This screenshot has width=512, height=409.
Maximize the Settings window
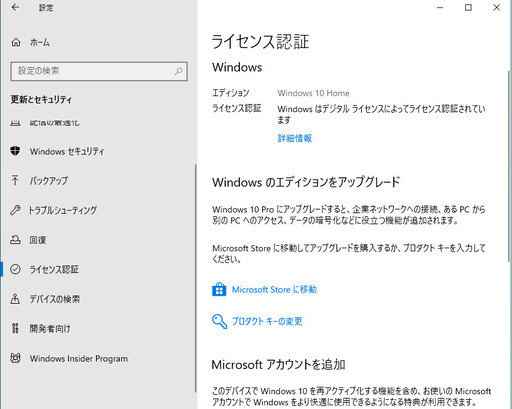[468, 7]
